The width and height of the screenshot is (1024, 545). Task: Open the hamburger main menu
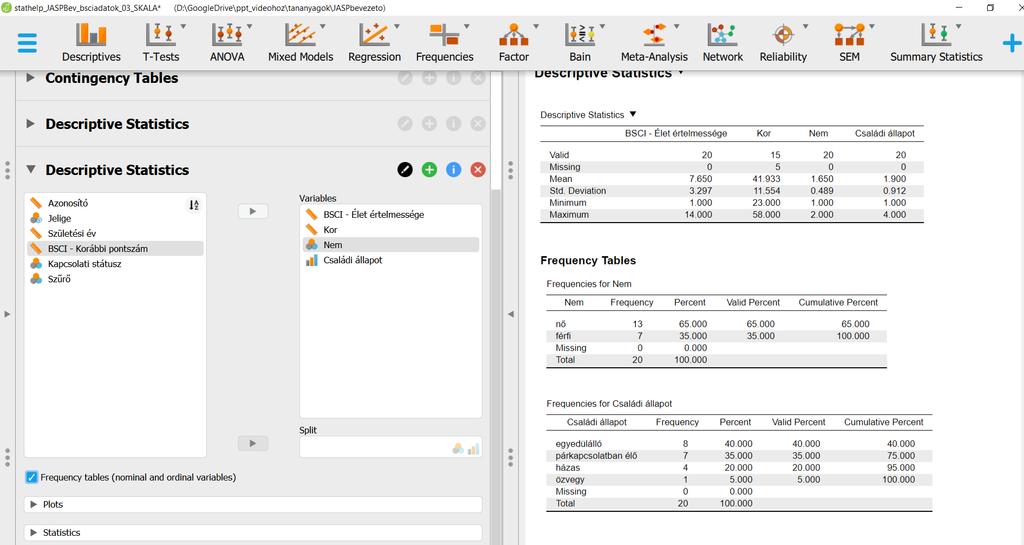[27, 43]
